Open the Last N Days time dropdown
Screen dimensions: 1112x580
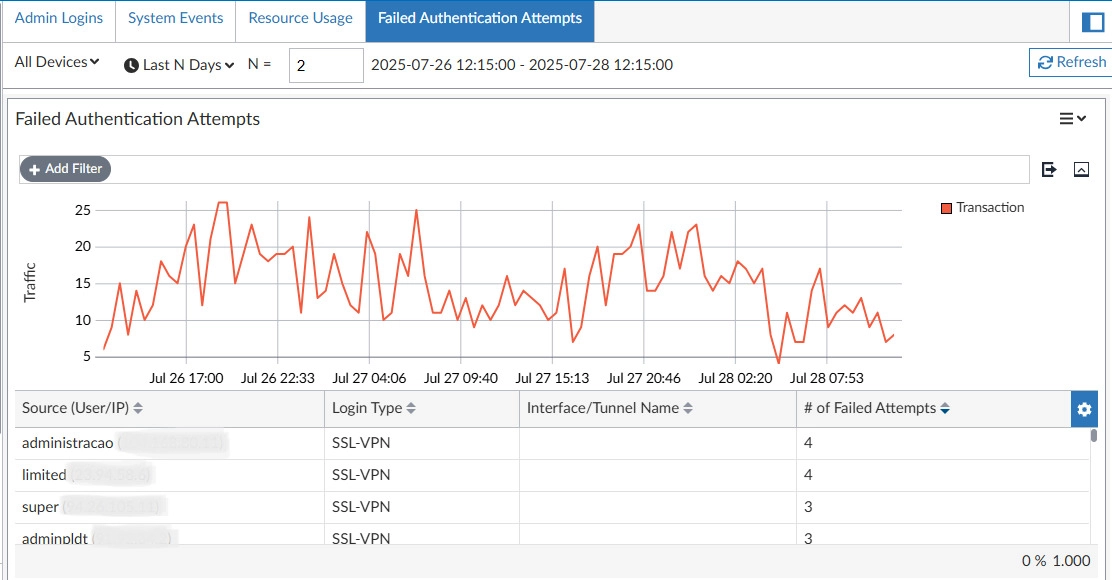(179, 65)
